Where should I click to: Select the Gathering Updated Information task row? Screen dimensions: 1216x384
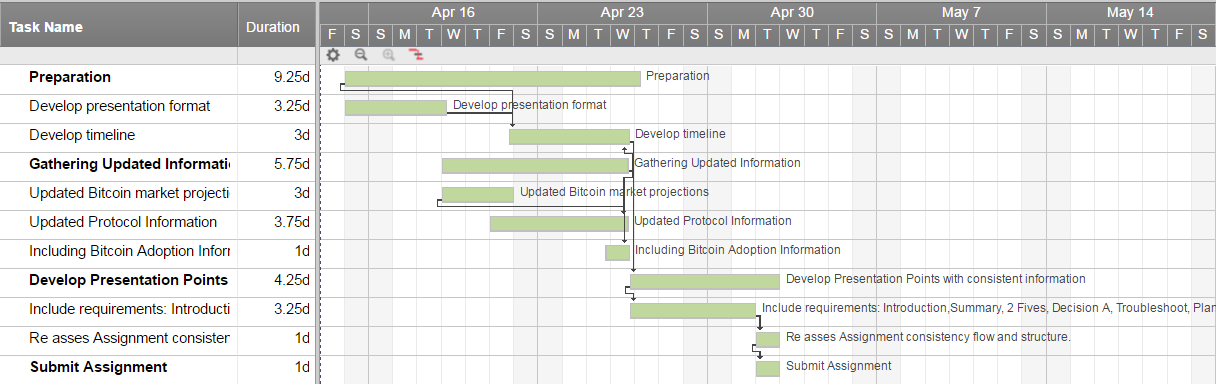click(x=155, y=164)
